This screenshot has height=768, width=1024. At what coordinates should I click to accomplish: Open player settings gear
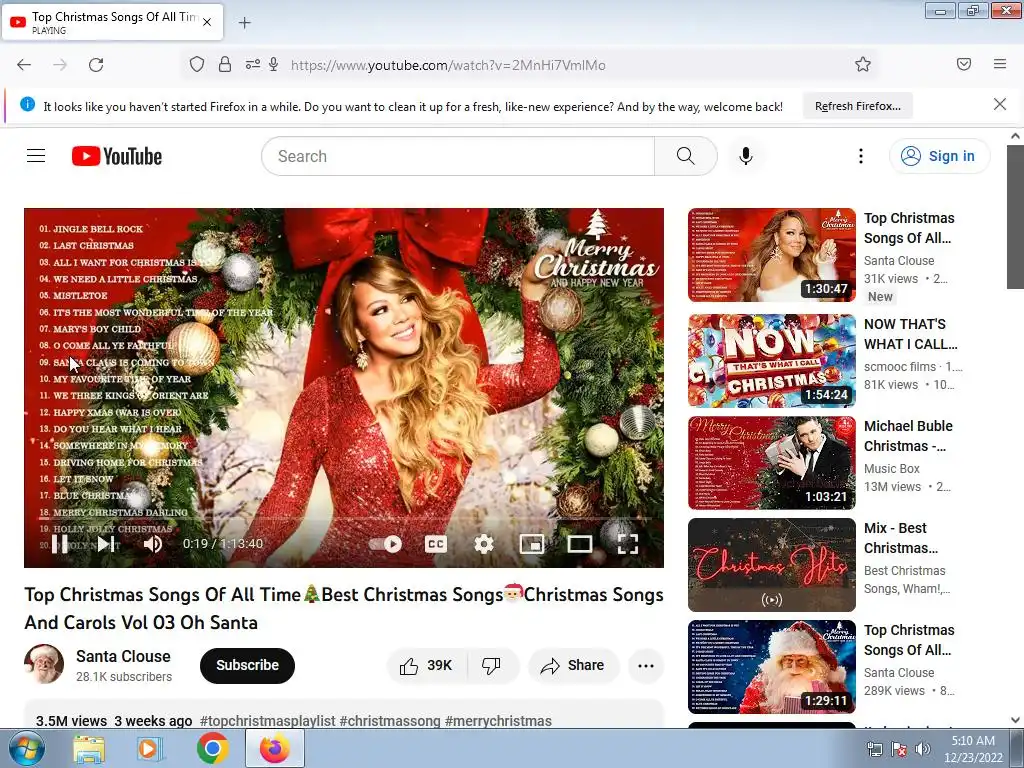point(483,544)
